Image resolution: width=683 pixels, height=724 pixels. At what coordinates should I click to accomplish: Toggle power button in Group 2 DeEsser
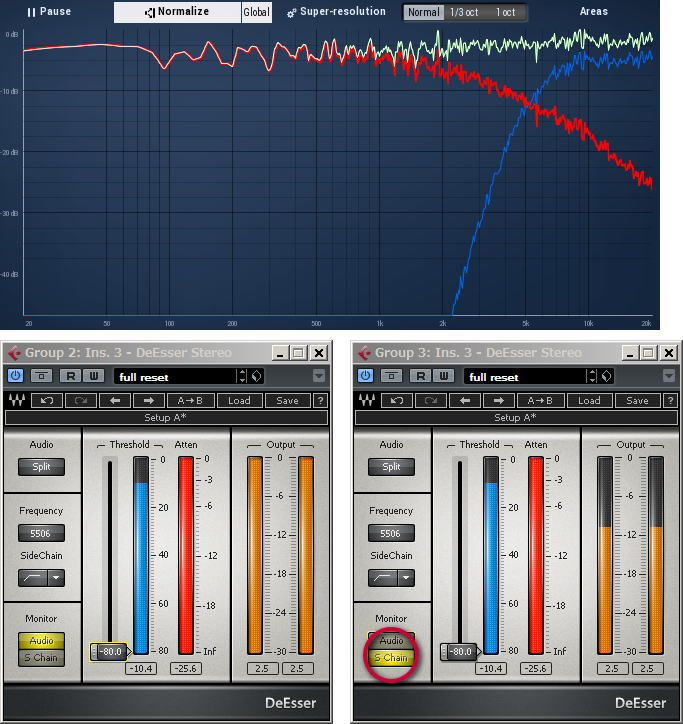click(x=16, y=375)
